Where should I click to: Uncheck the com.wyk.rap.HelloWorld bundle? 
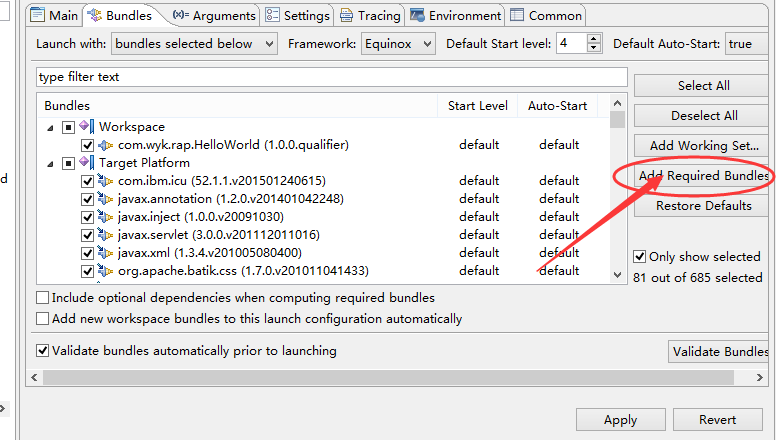click(x=88, y=146)
